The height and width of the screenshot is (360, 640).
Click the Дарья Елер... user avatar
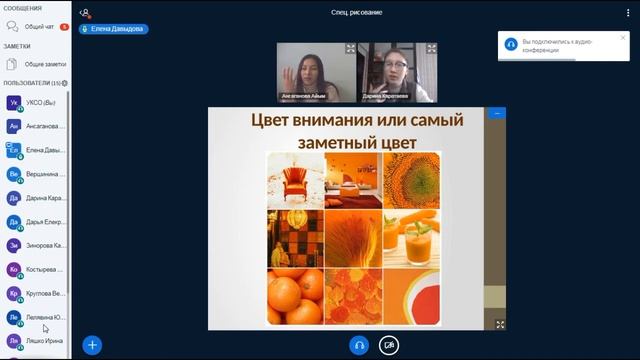[x=14, y=222]
